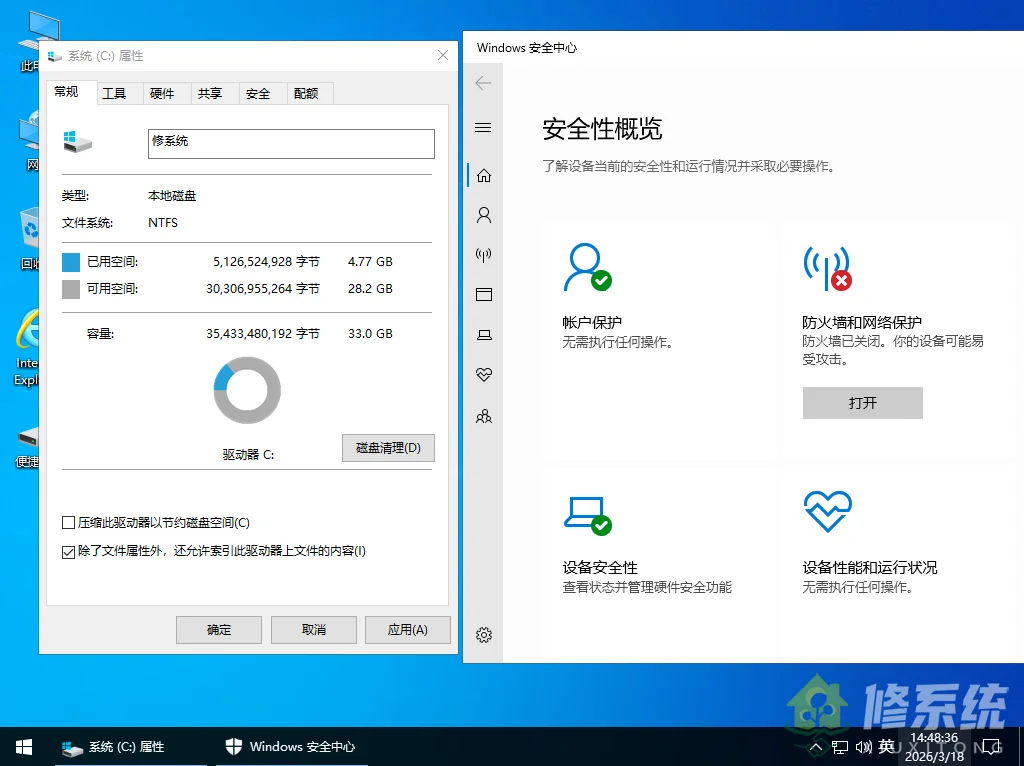
Task: Expand hidden icons in the system tray
Action: pos(815,746)
